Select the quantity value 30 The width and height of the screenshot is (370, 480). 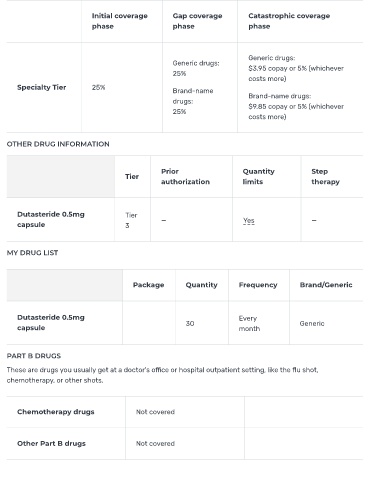click(x=190, y=323)
